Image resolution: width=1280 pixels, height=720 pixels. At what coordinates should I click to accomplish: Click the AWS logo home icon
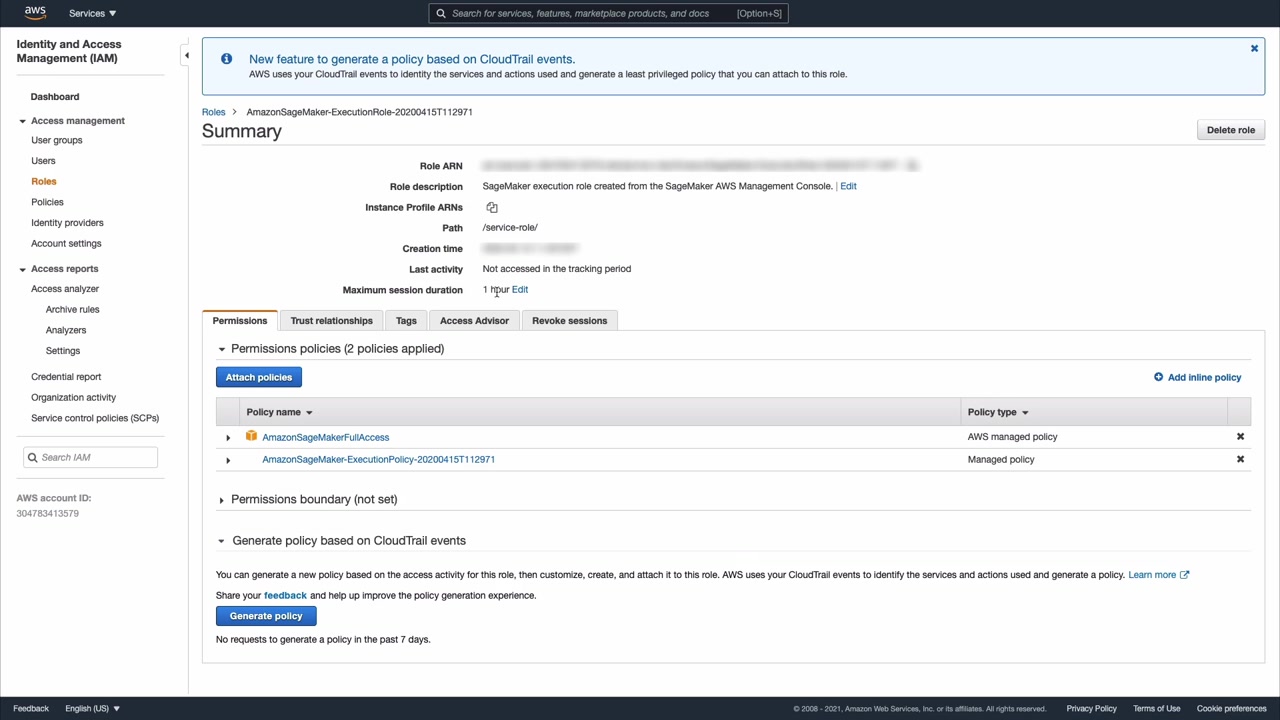35,13
